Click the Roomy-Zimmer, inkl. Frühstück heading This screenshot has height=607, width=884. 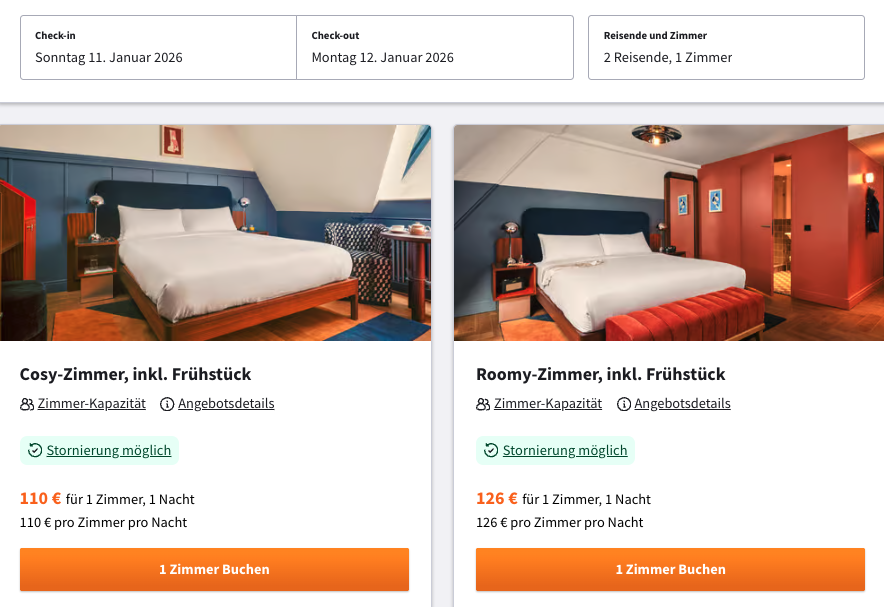[x=600, y=374]
